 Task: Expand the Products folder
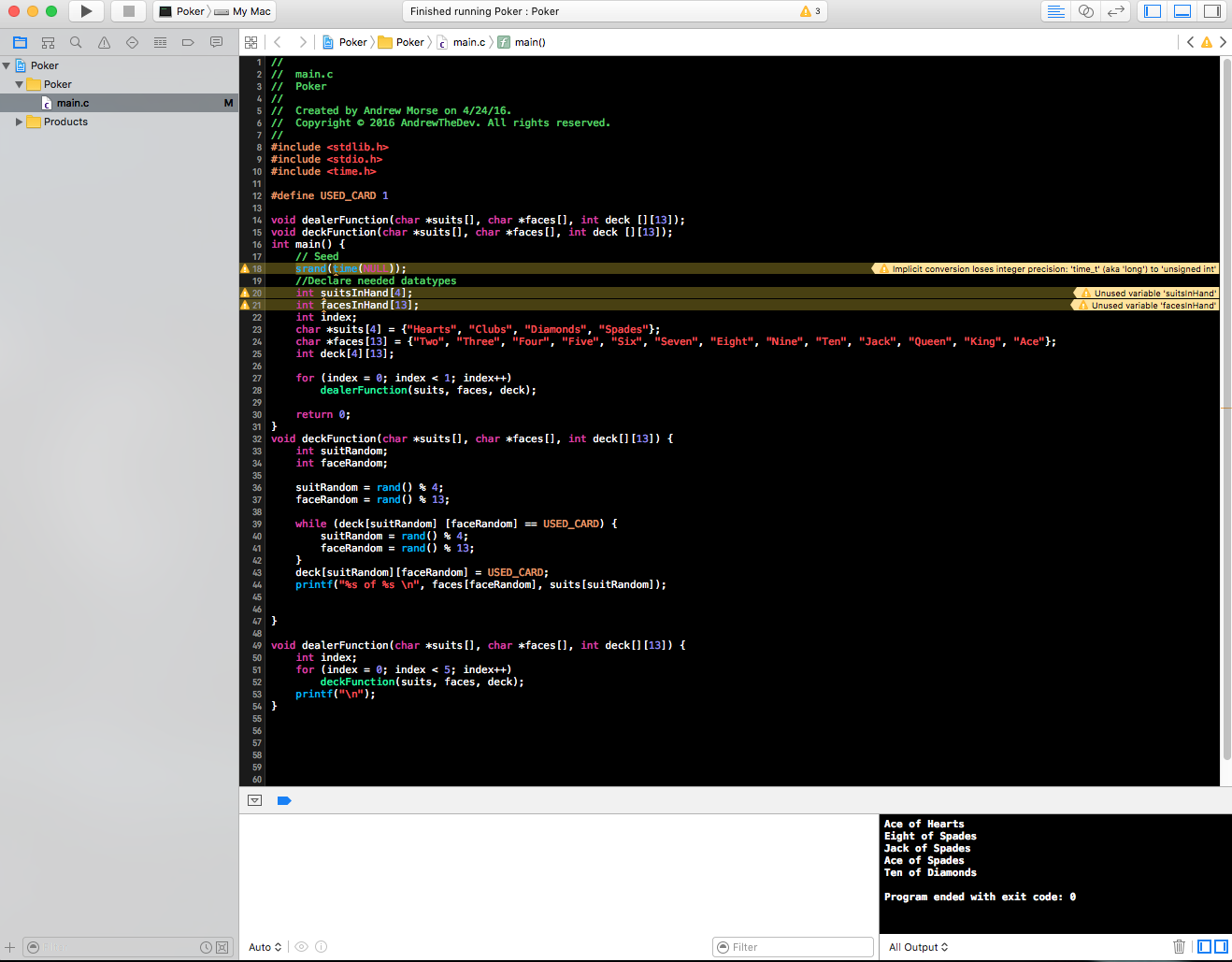(19, 122)
